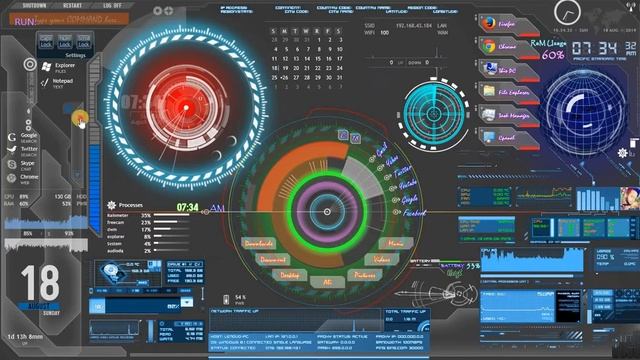Click the gear icon beside Processes
Screen dimensions: 640x360
click(x=111, y=205)
